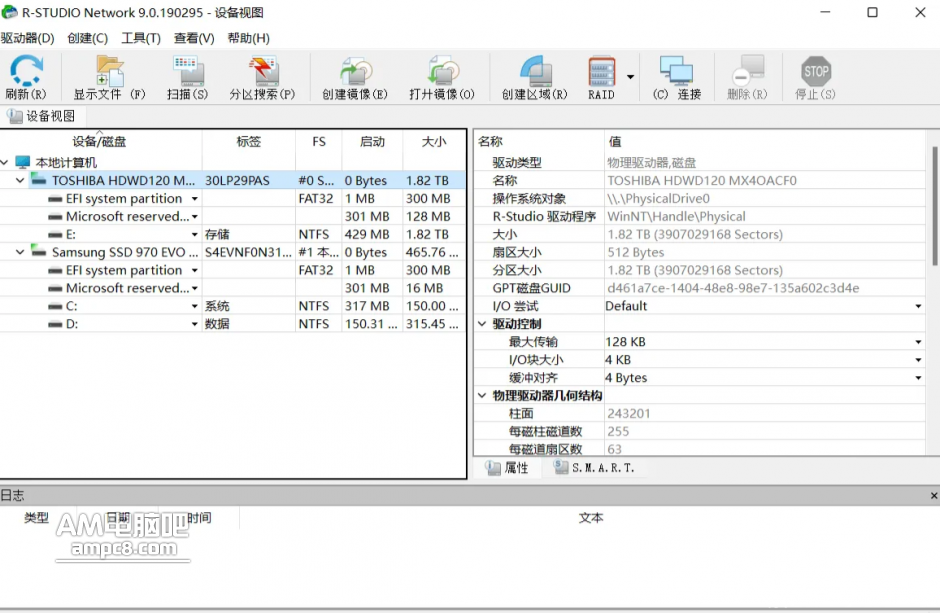Open the 最大传输 128 KB dropdown
The image size is (940, 613).
pos(918,342)
